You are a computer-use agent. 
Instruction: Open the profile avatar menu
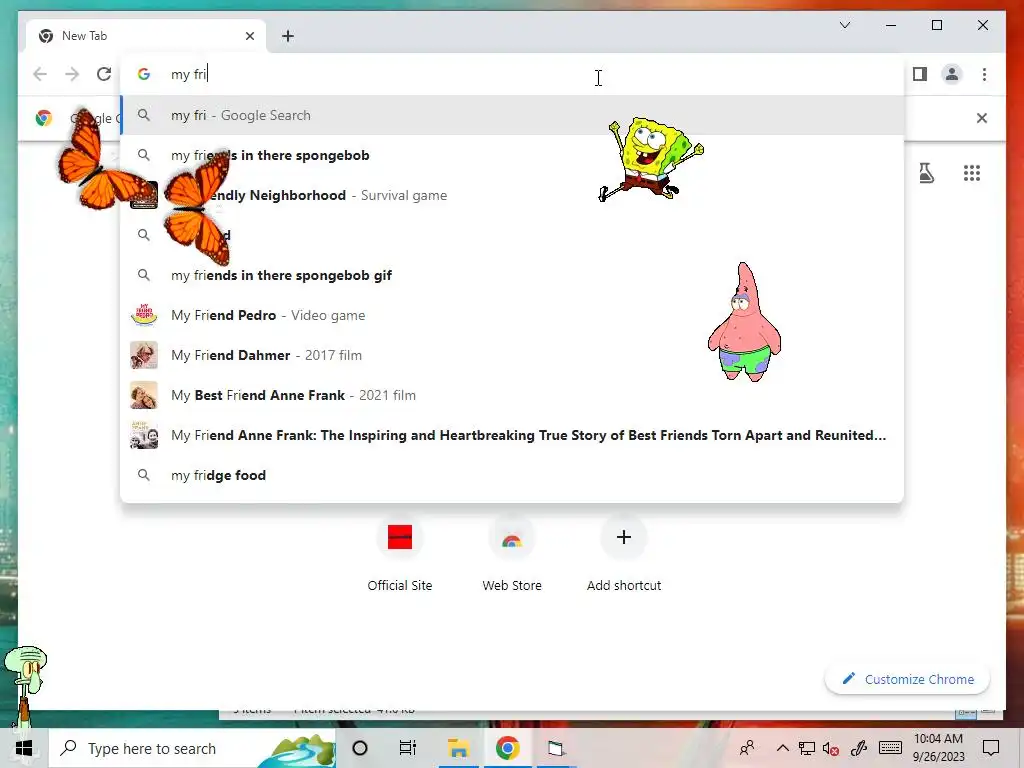(x=952, y=74)
